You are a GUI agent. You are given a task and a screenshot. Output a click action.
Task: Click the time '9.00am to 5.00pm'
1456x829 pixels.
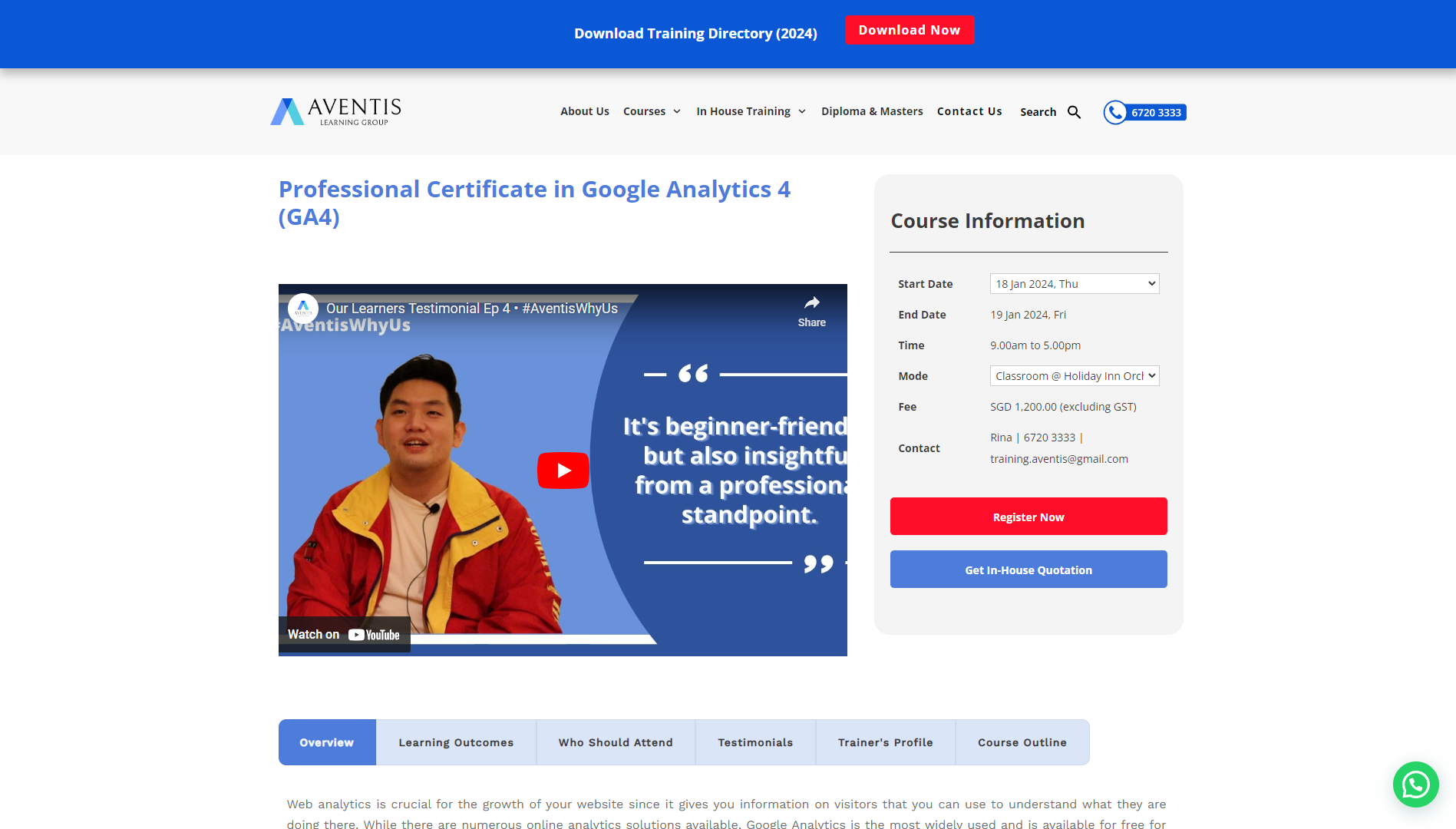[1035, 345]
